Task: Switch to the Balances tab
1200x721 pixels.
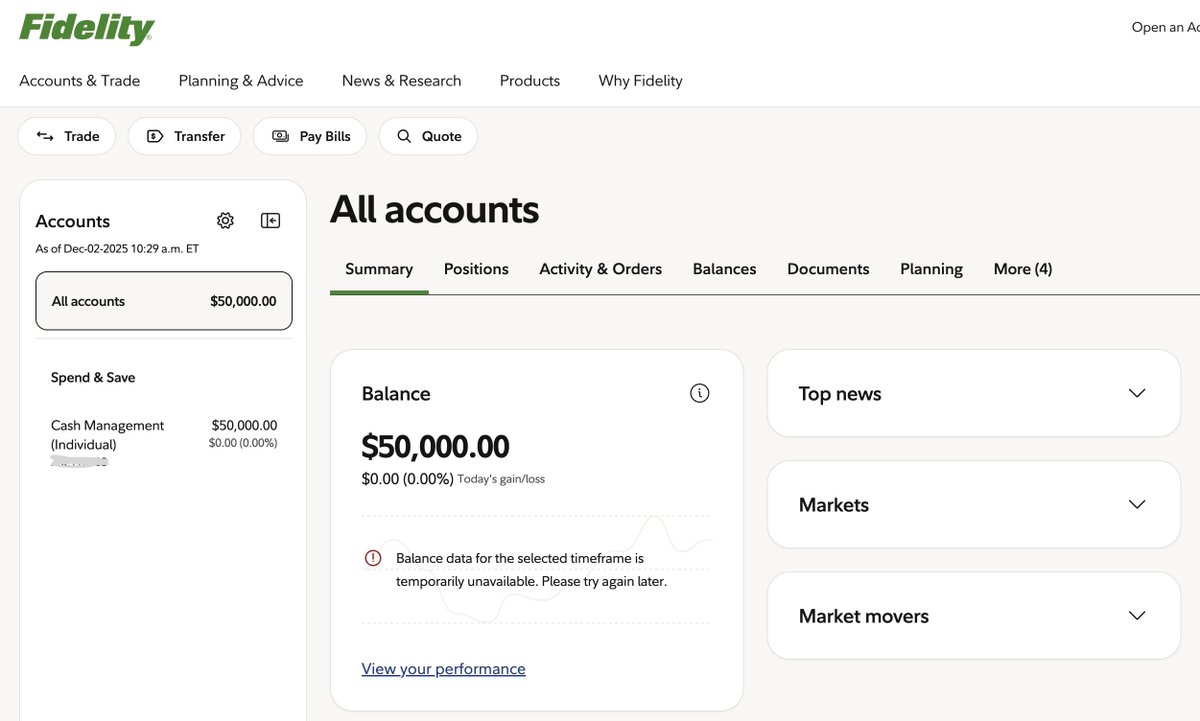Action: 725,269
